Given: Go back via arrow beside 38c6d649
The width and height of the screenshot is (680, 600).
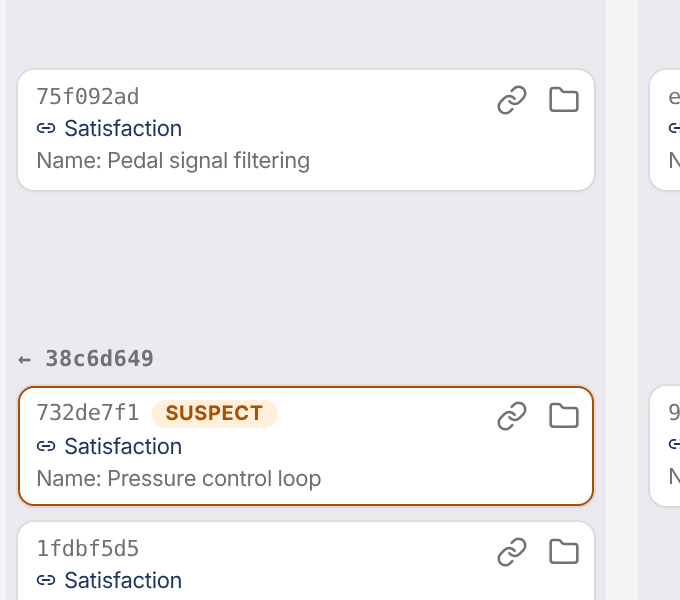Looking at the screenshot, I should click(x=25, y=359).
